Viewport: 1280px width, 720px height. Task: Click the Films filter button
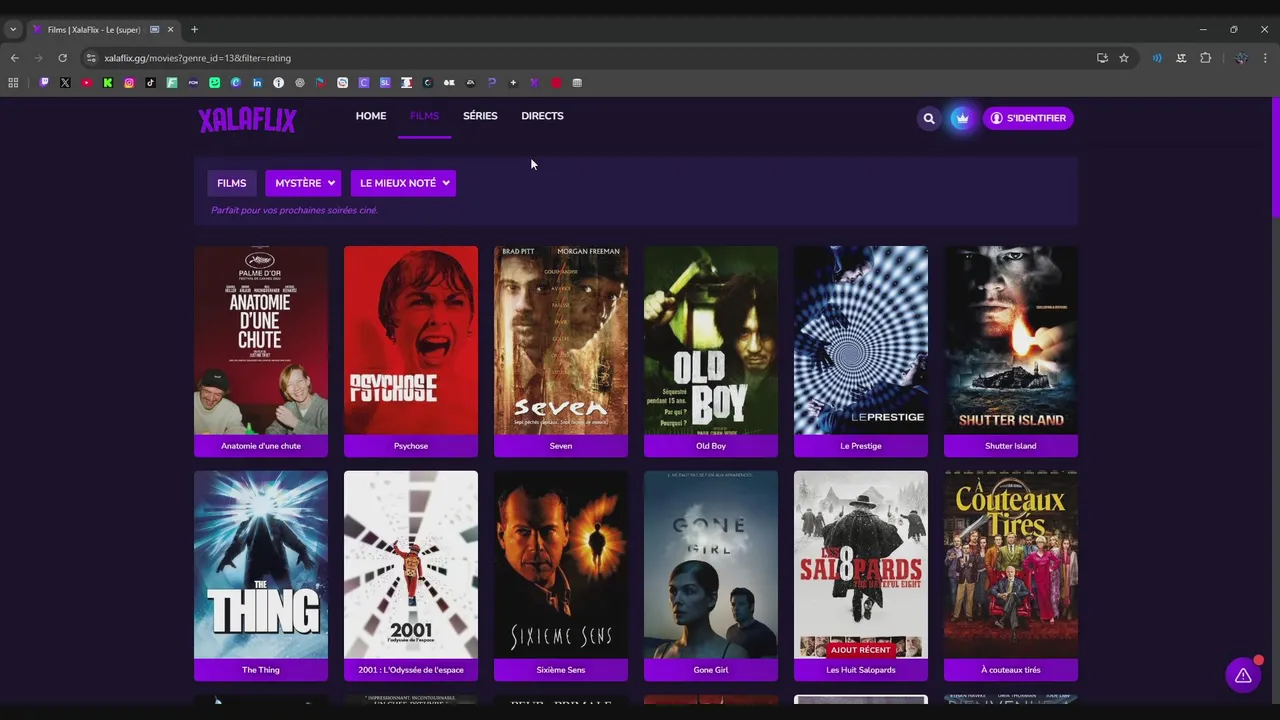[x=231, y=183]
